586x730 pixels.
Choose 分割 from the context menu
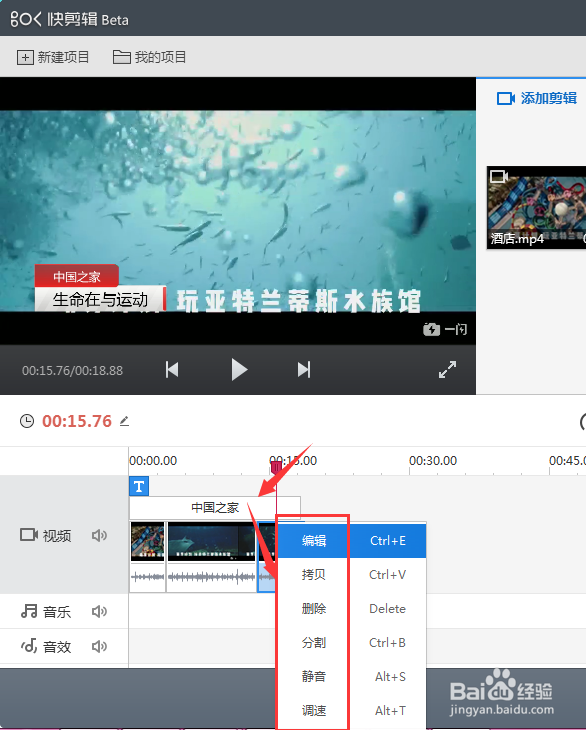(351, 642)
